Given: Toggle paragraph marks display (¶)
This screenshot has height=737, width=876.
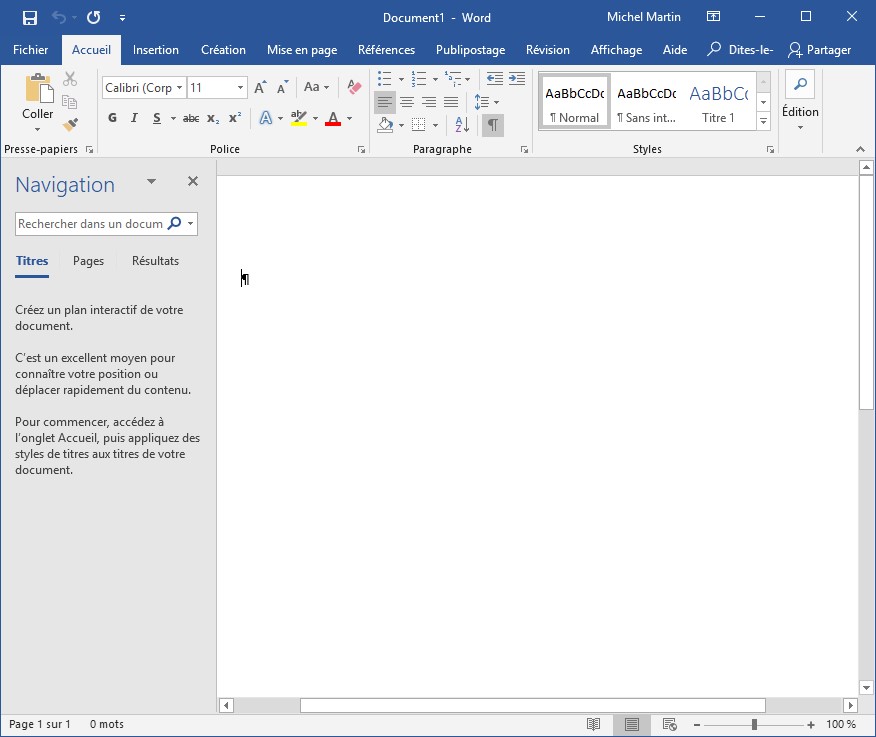Looking at the screenshot, I should tap(492, 125).
